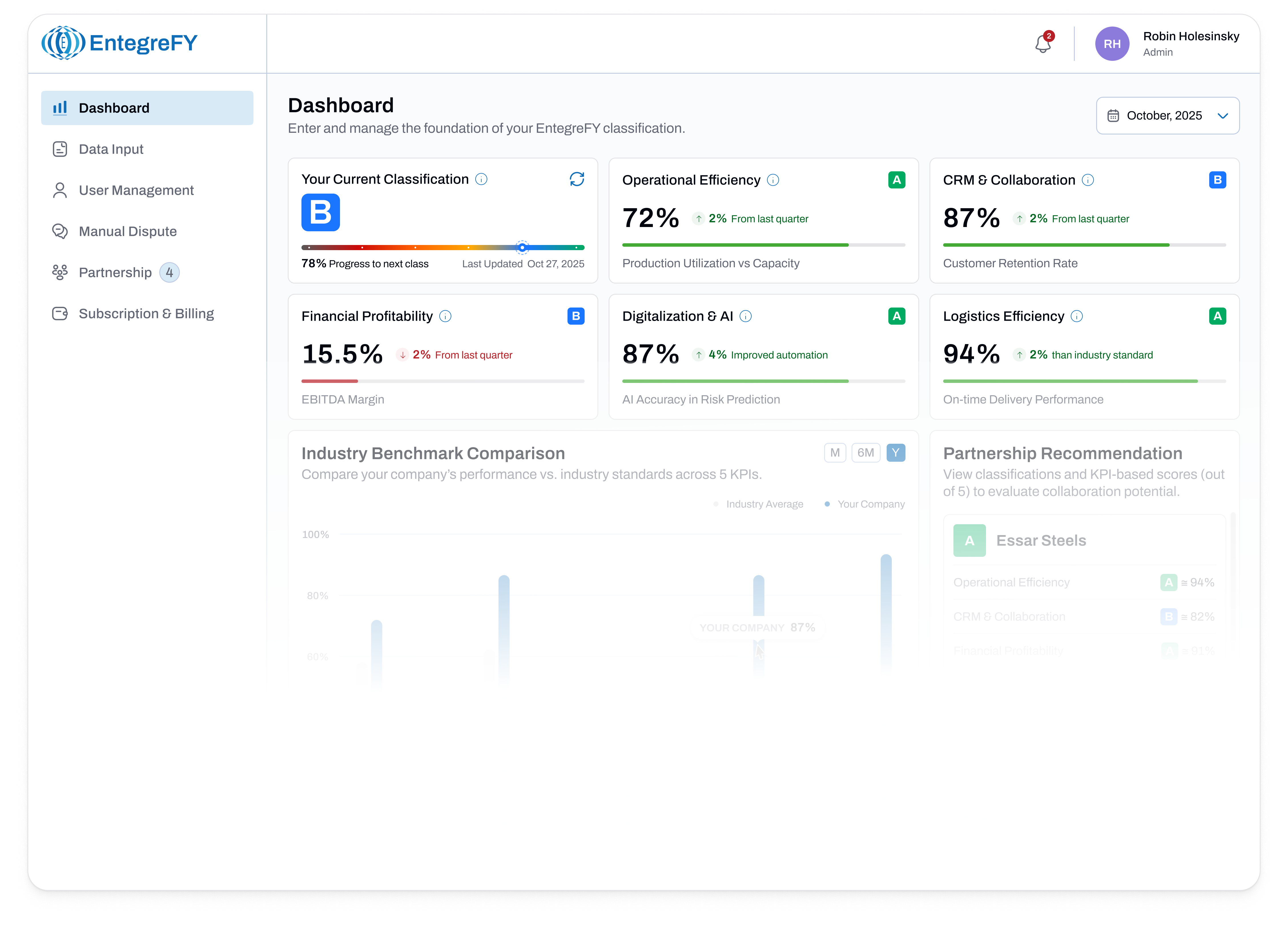Click the up arrow on Operational Efficiency trend
1288x932 pixels.
[x=698, y=219]
